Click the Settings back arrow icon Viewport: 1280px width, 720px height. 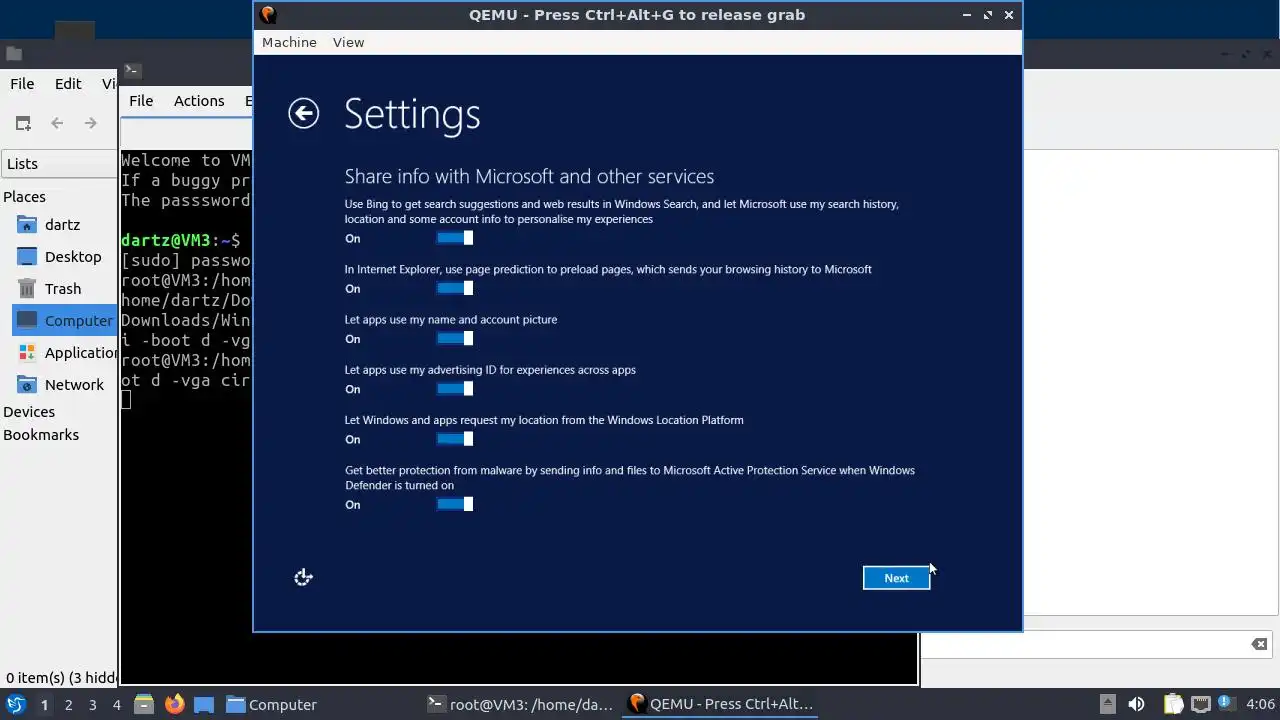tap(303, 113)
